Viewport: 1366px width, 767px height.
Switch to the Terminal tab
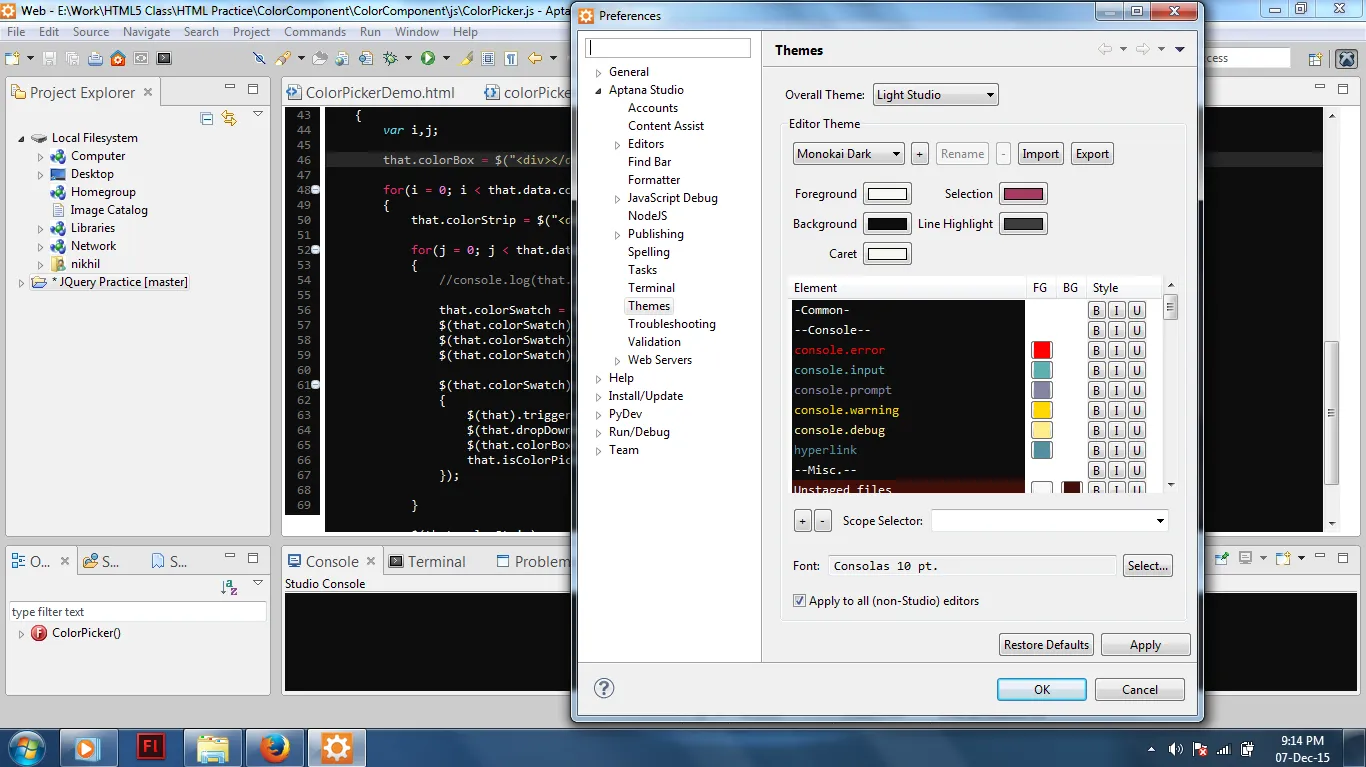point(427,562)
